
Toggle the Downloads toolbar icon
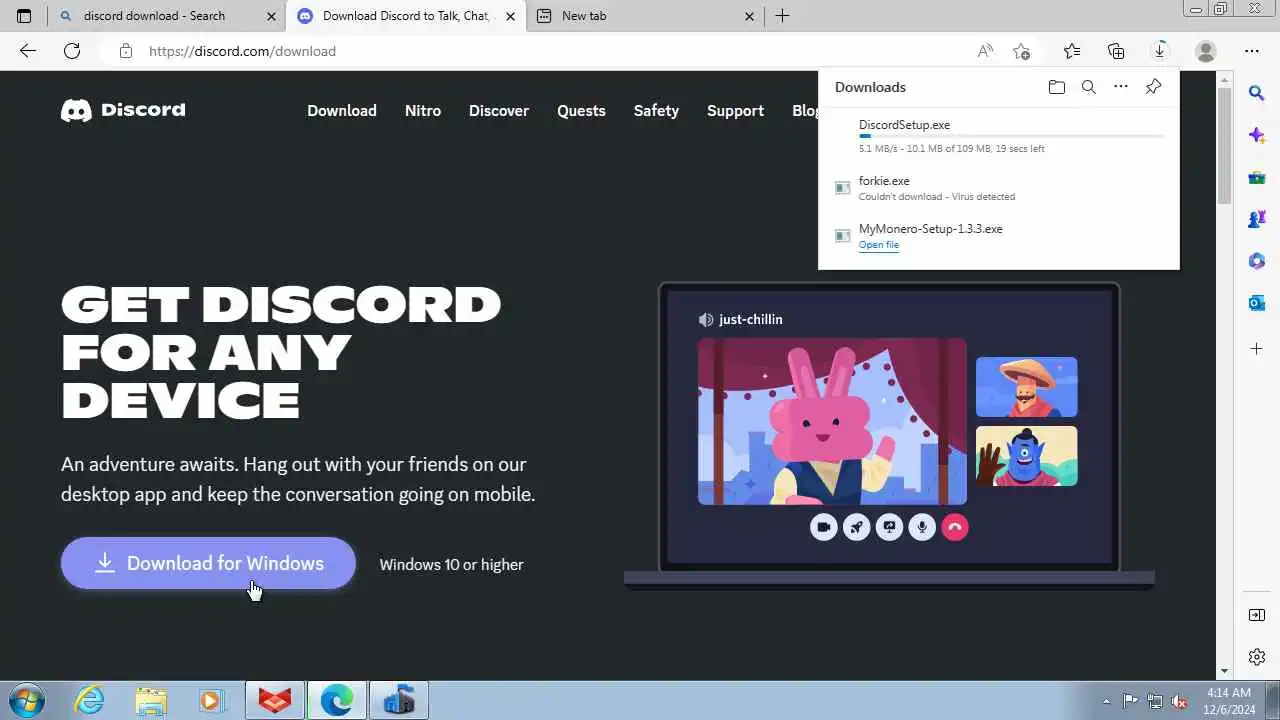(x=1160, y=51)
